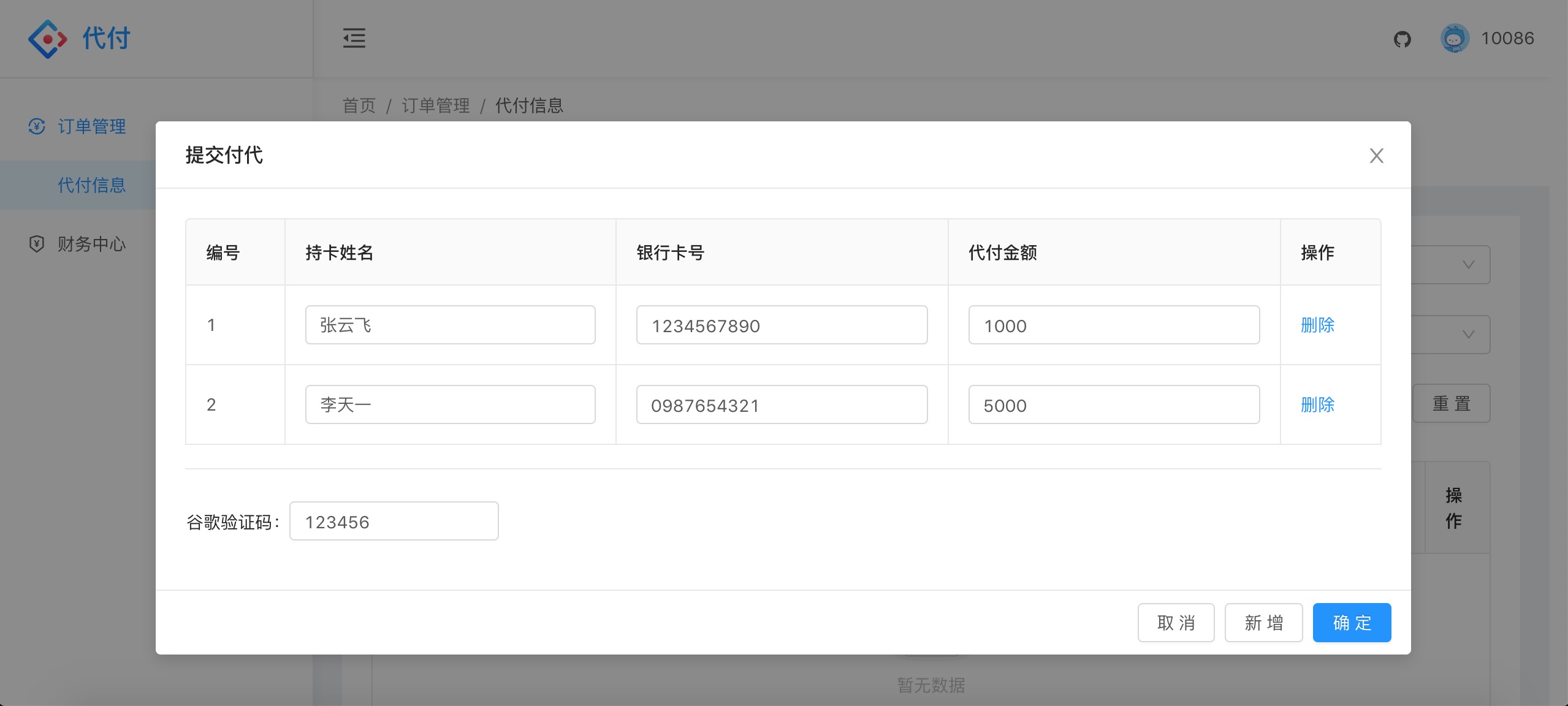Expand the first dropdown behind the dialog
The width and height of the screenshot is (1568, 706).
1468,265
